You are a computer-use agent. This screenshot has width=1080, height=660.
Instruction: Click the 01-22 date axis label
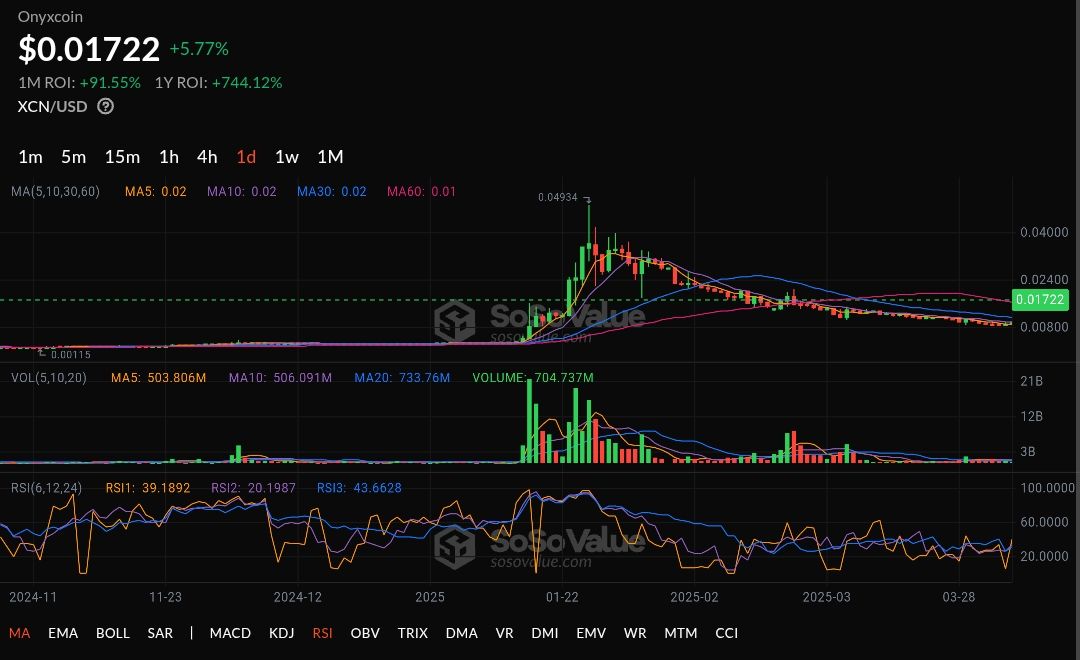pyautogui.click(x=562, y=597)
